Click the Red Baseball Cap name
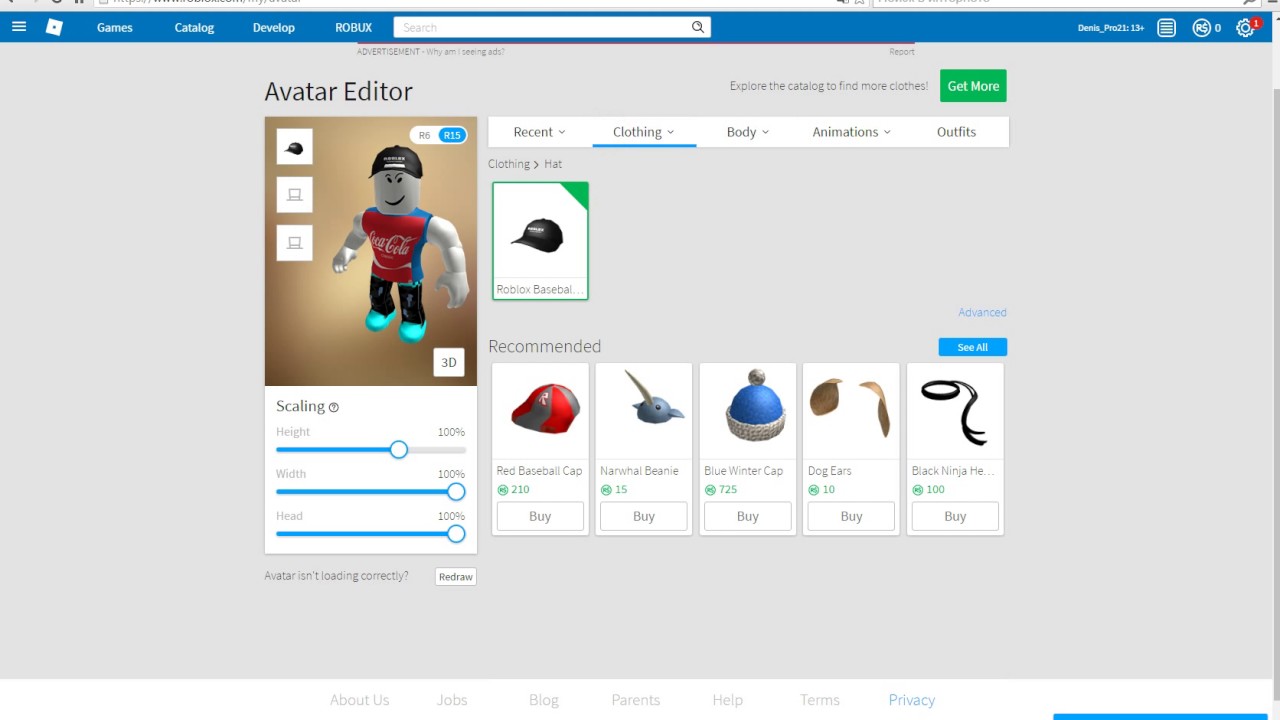 (x=539, y=471)
